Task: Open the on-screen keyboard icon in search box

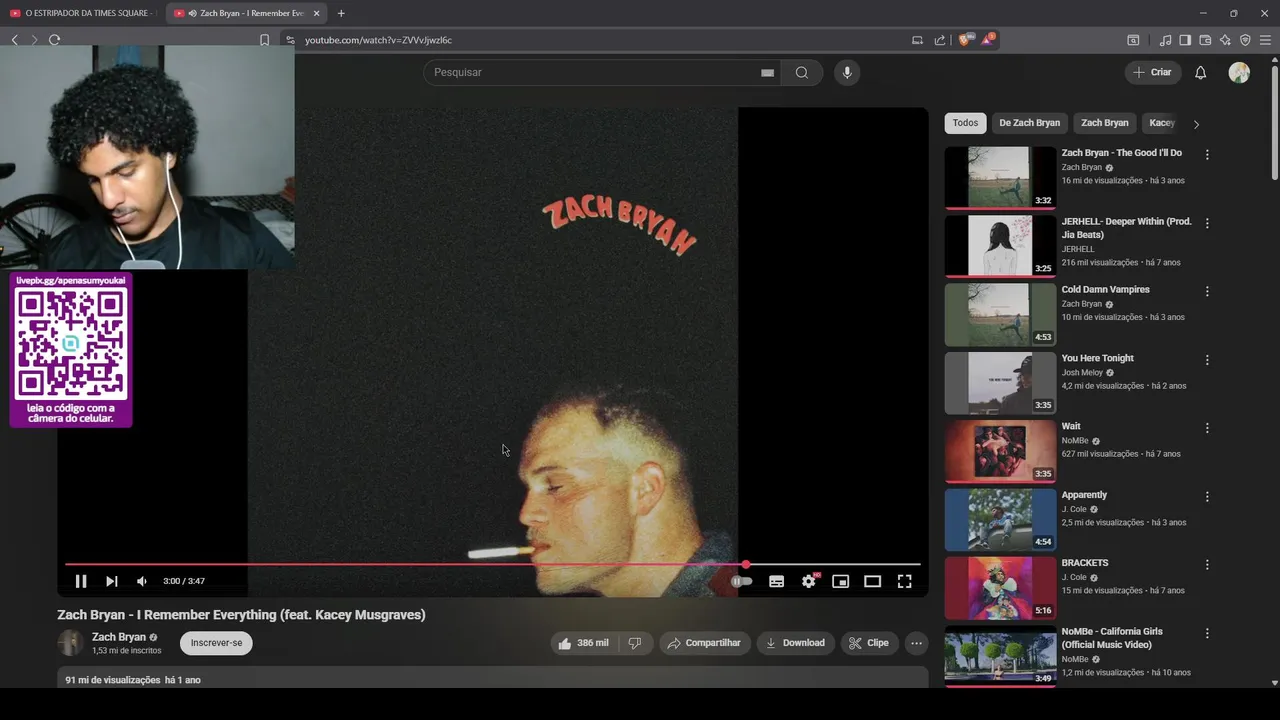Action: (767, 72)
